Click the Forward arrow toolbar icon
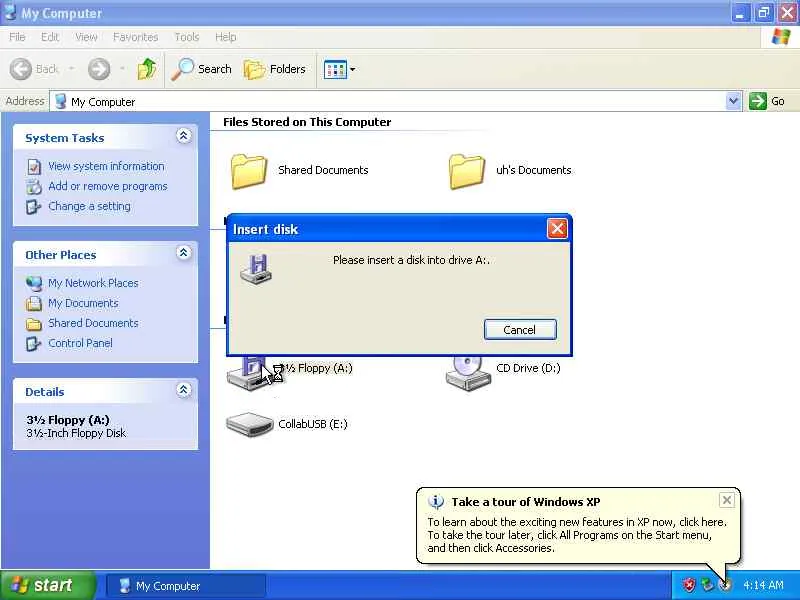Viewport: 800px width, 600px height. (99, 69)
